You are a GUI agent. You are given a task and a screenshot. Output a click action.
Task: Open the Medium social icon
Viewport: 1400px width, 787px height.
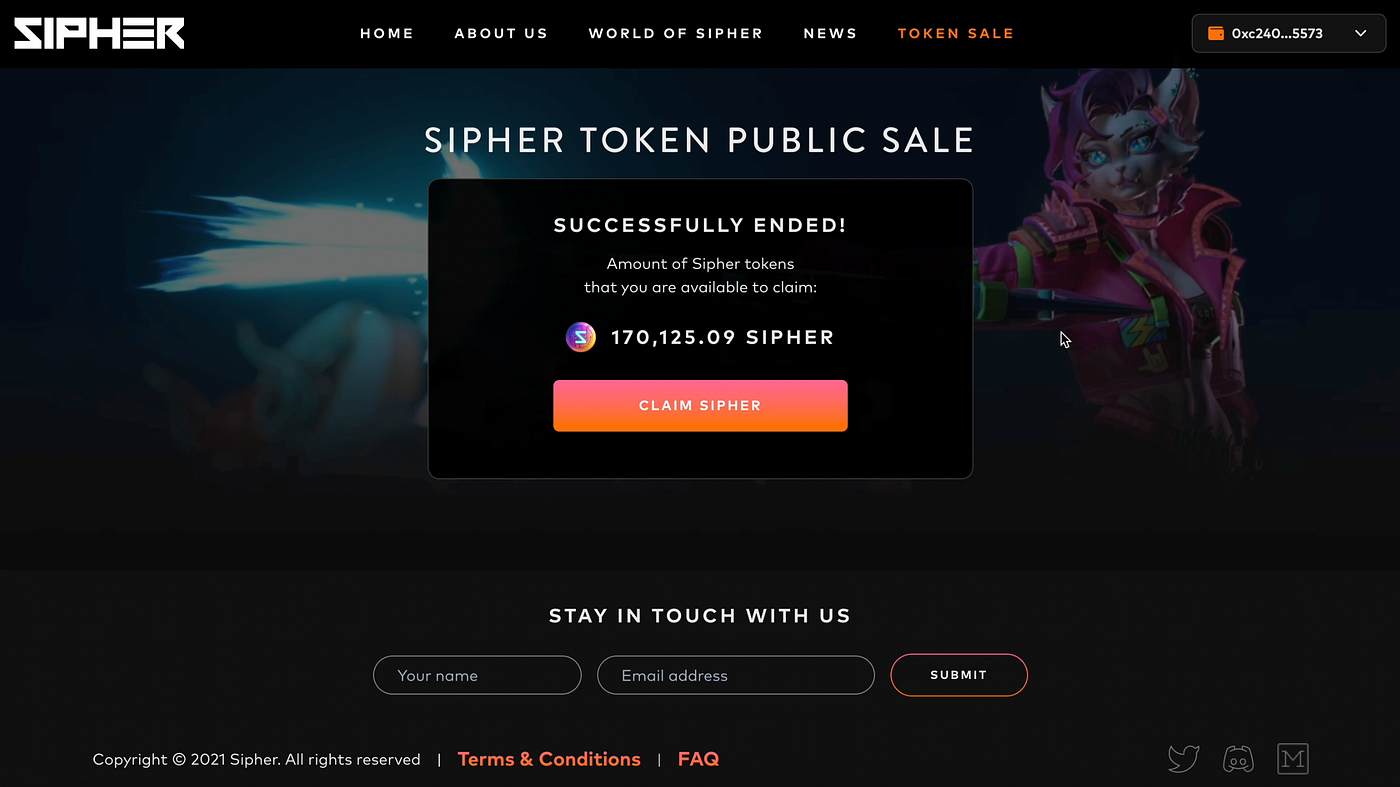pyautogui.click(x=1293, y=759)
